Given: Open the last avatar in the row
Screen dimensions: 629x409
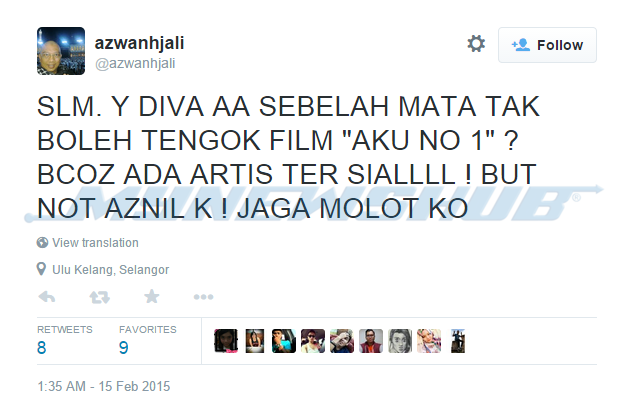Looking at the screenshot, I should pyautogui.click(x=458, y=341).
